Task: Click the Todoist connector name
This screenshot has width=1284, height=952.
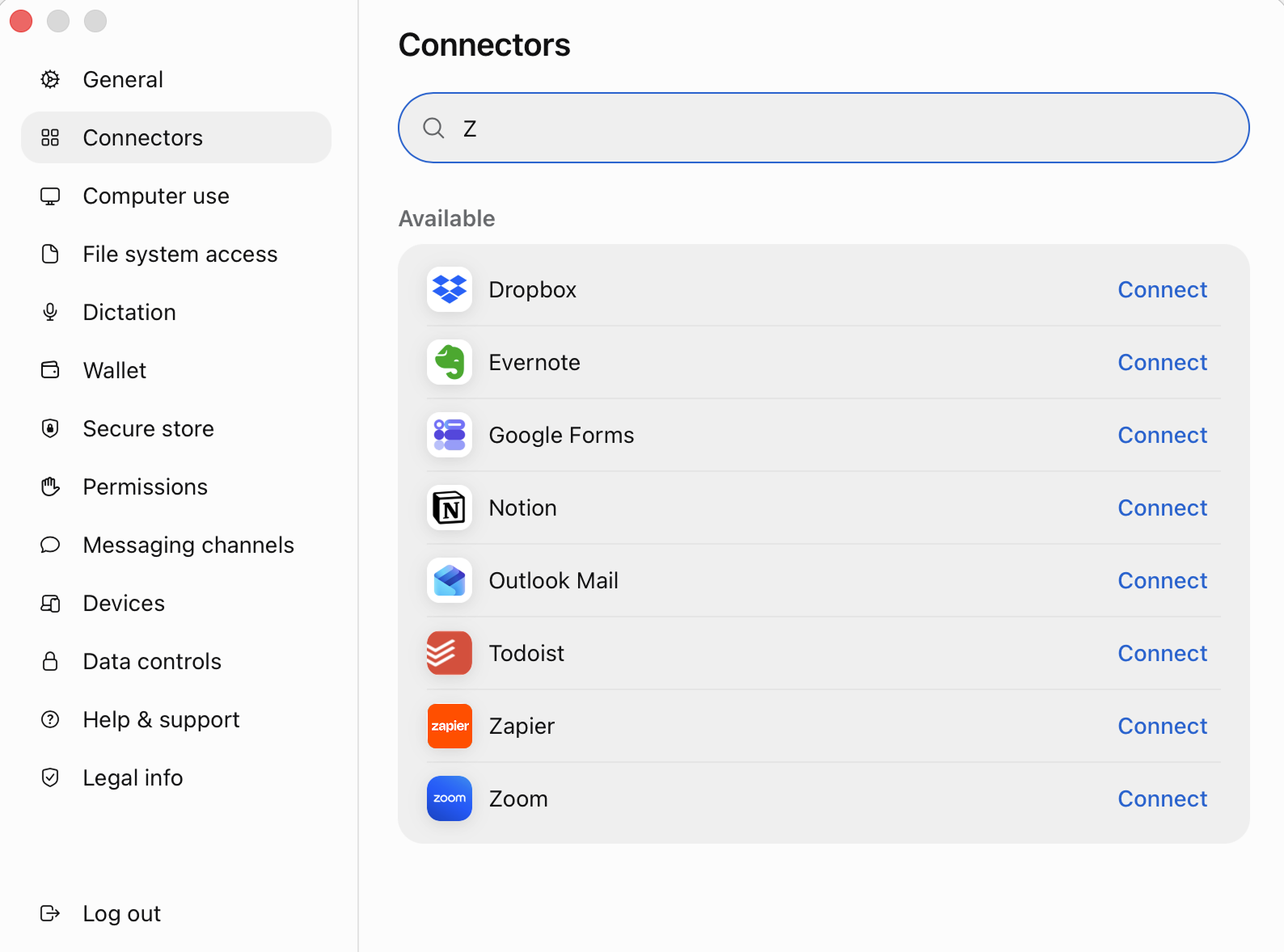Action: click(526, 653)
